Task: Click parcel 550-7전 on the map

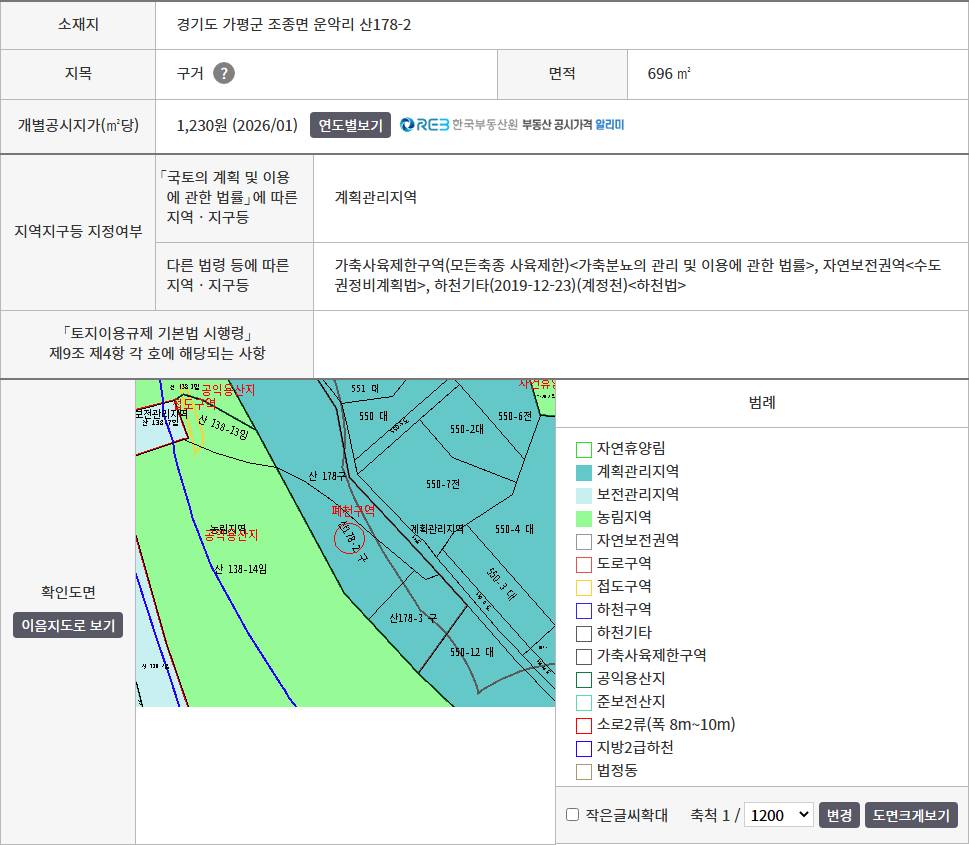Action: [442, 484]
